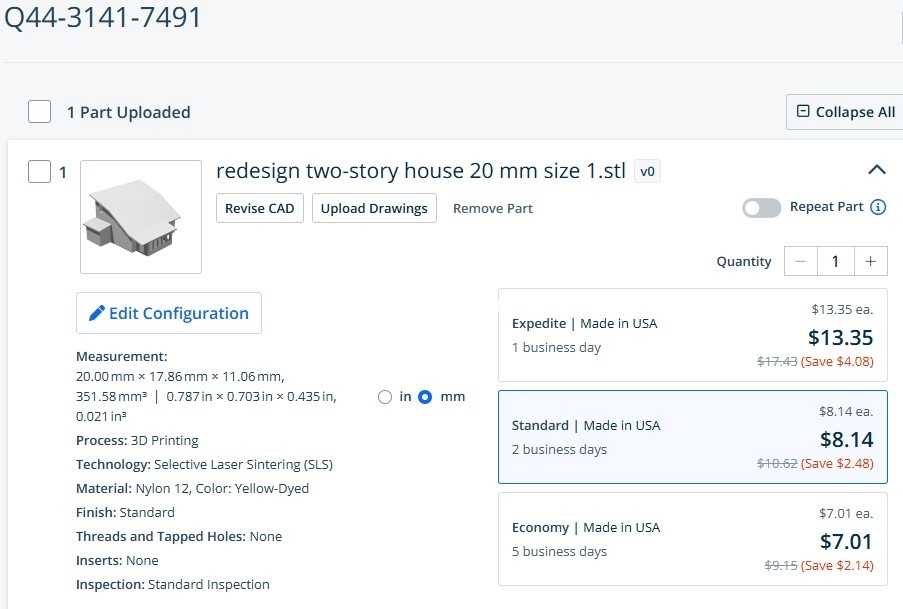
Task: Choose the Expedite 1 business day option
Action: click(693, 335)
